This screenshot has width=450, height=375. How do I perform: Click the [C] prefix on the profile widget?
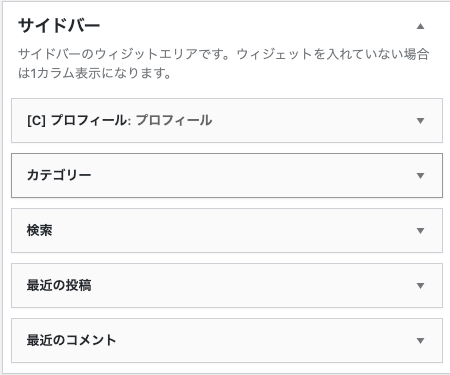coord(36,121)
